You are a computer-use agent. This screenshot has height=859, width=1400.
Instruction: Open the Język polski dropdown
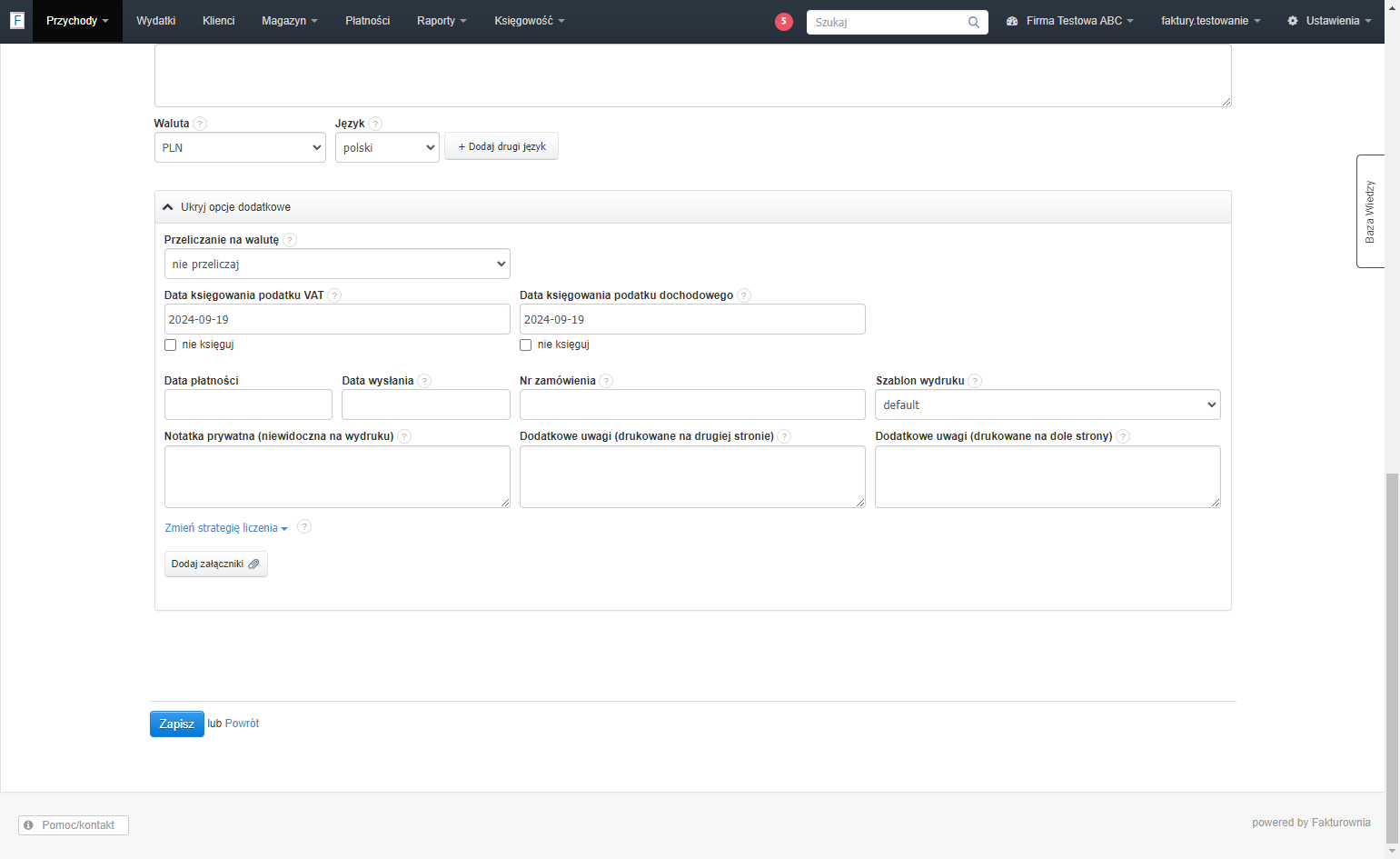(387, 147)
